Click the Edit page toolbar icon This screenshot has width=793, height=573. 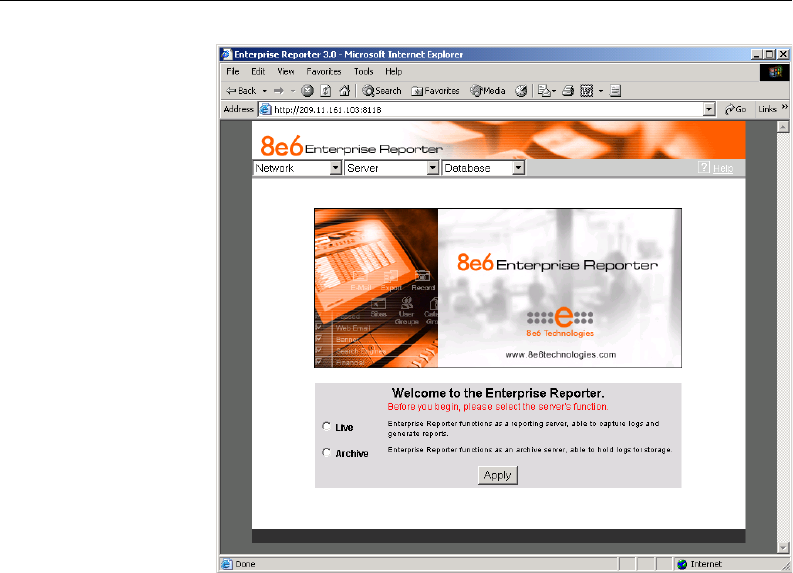click(x=587, y=91)
